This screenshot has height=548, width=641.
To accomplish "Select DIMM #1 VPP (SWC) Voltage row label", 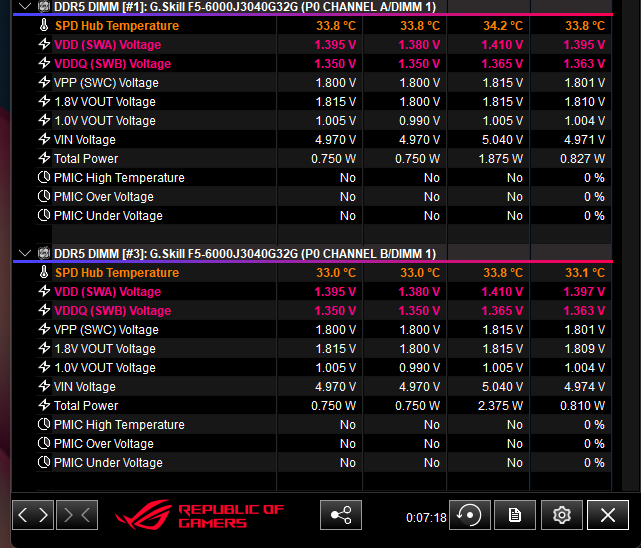I will point(106,83).
